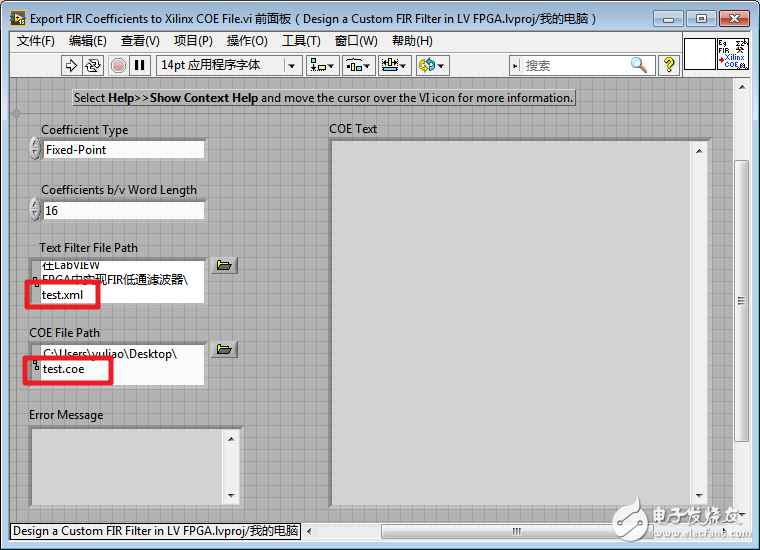
Task: Browse for COE File Path folder
Action: click(x=224, y=350)
